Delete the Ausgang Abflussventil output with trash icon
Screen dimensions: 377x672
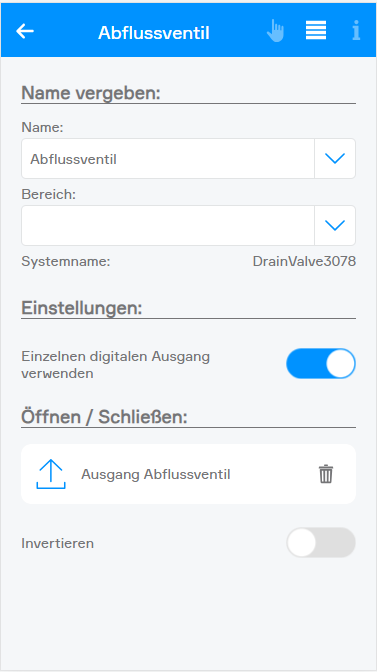(x=326, y=474)
